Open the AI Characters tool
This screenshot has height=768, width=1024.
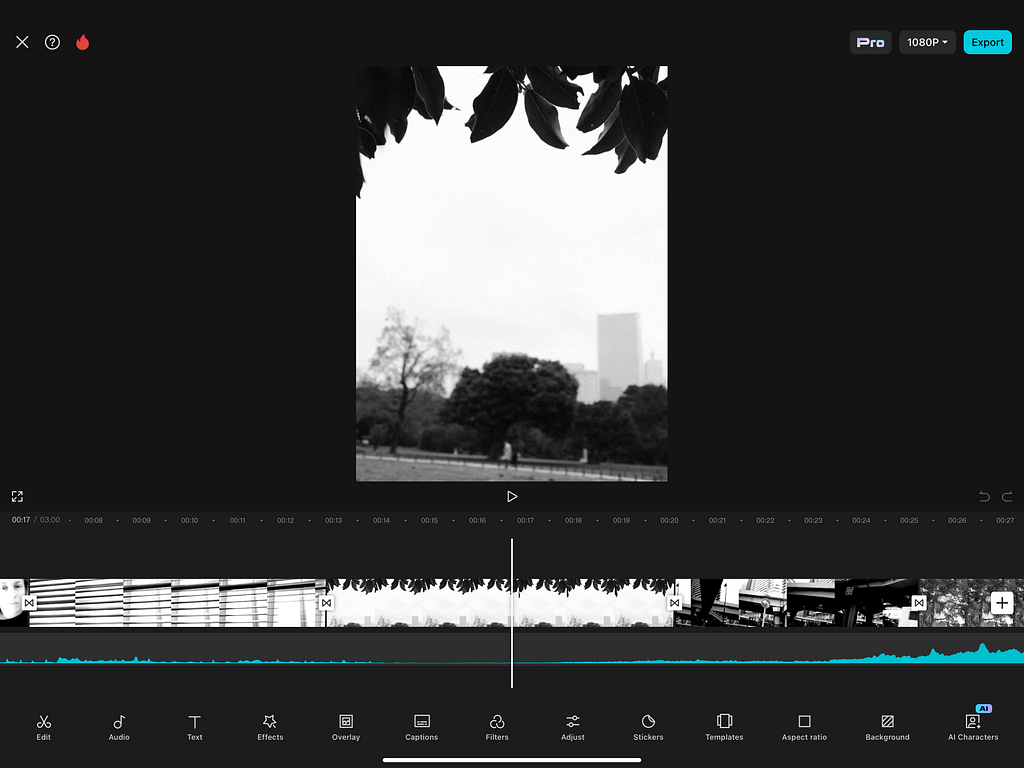point(973,725)
